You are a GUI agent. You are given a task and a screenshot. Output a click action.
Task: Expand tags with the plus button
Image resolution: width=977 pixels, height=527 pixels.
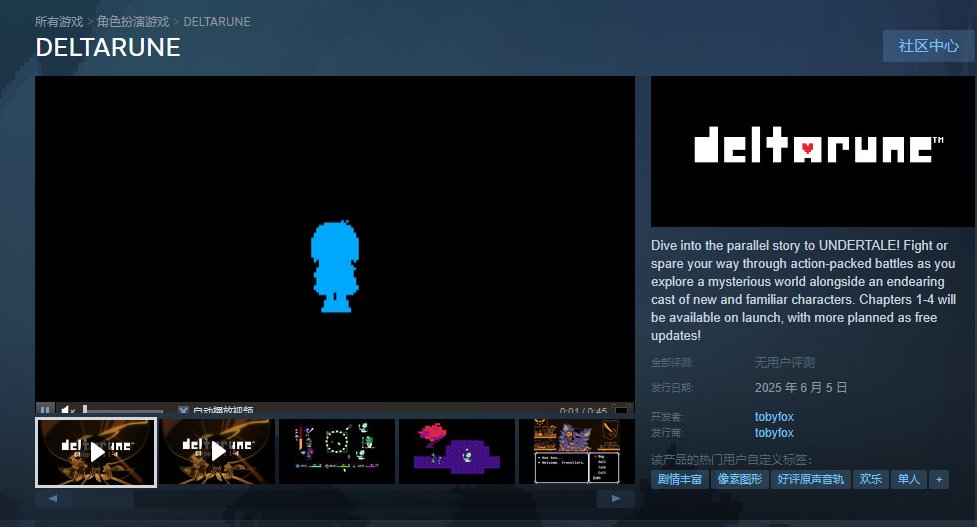coord(938,480)
